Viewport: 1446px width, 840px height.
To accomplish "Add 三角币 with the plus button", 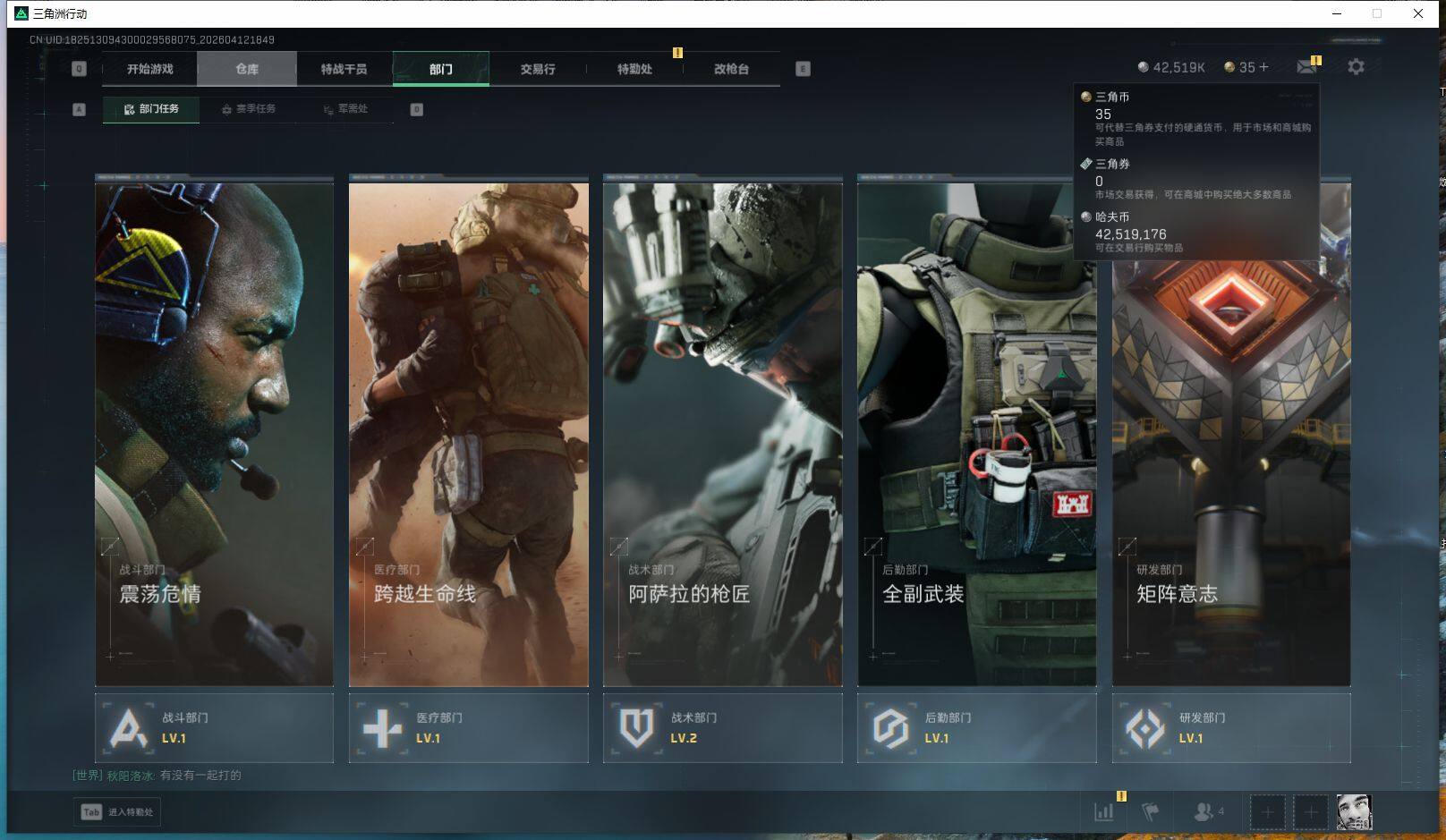I will pyautogui.click(x=1264, y=67).
